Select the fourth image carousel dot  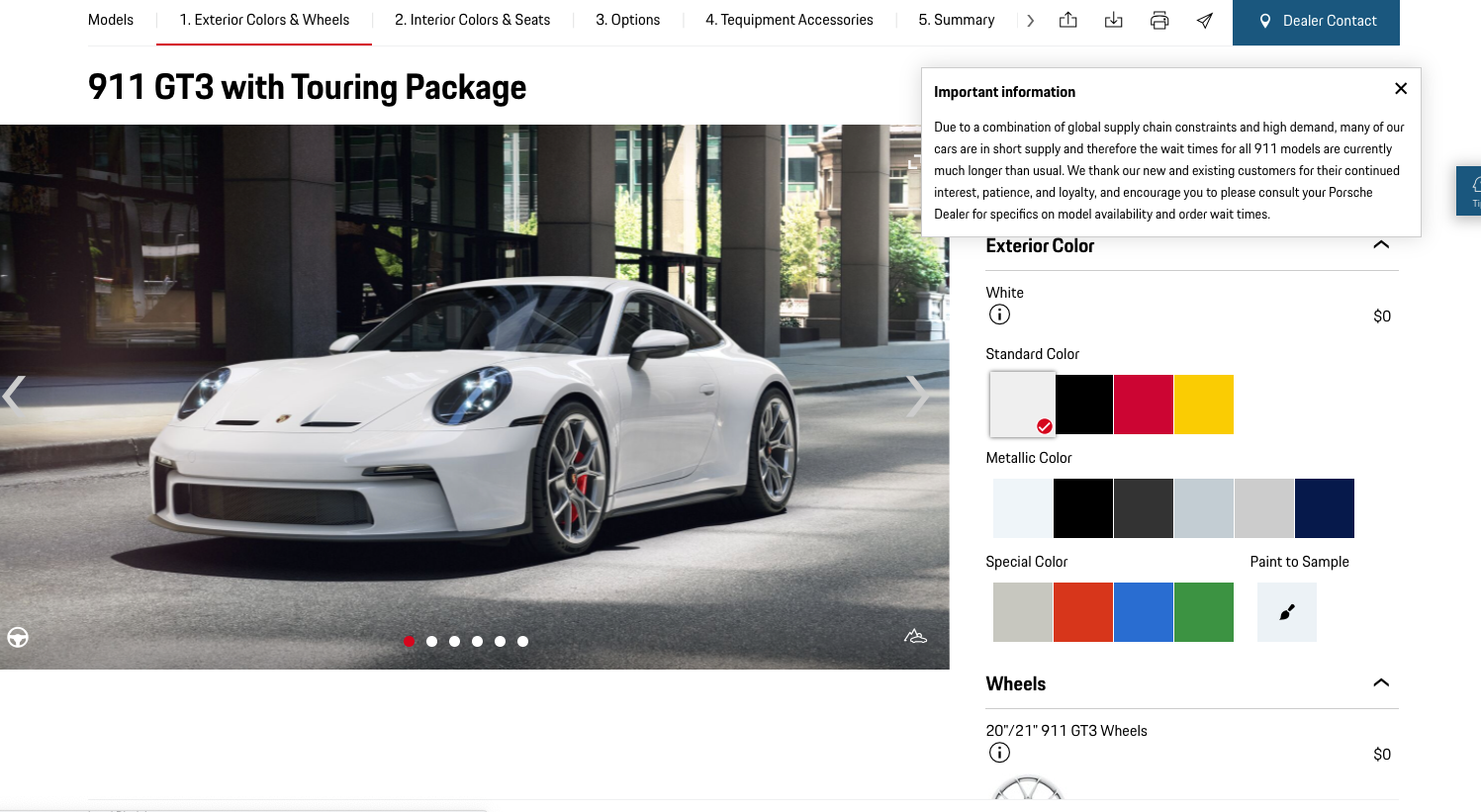477,641
